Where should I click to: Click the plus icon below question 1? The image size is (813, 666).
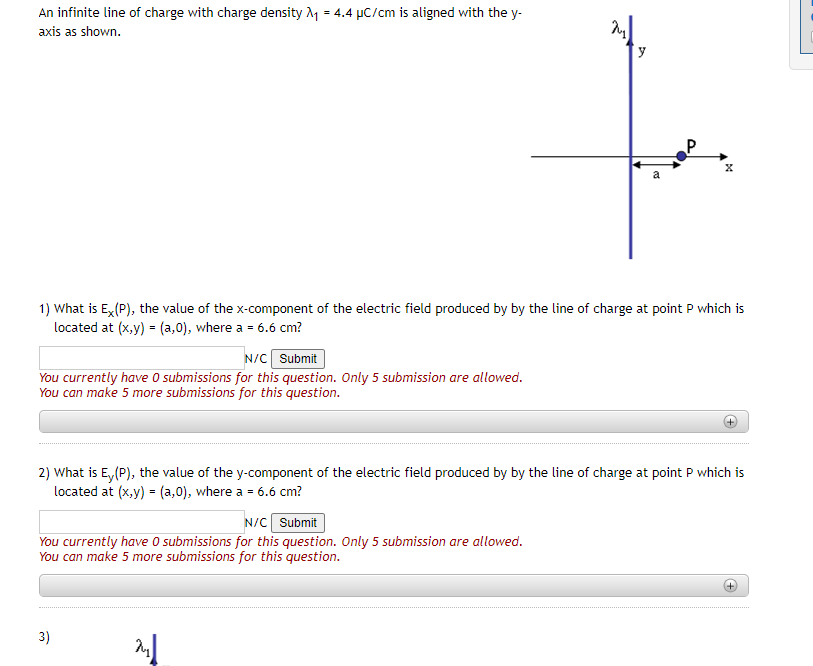pos(731,422)
